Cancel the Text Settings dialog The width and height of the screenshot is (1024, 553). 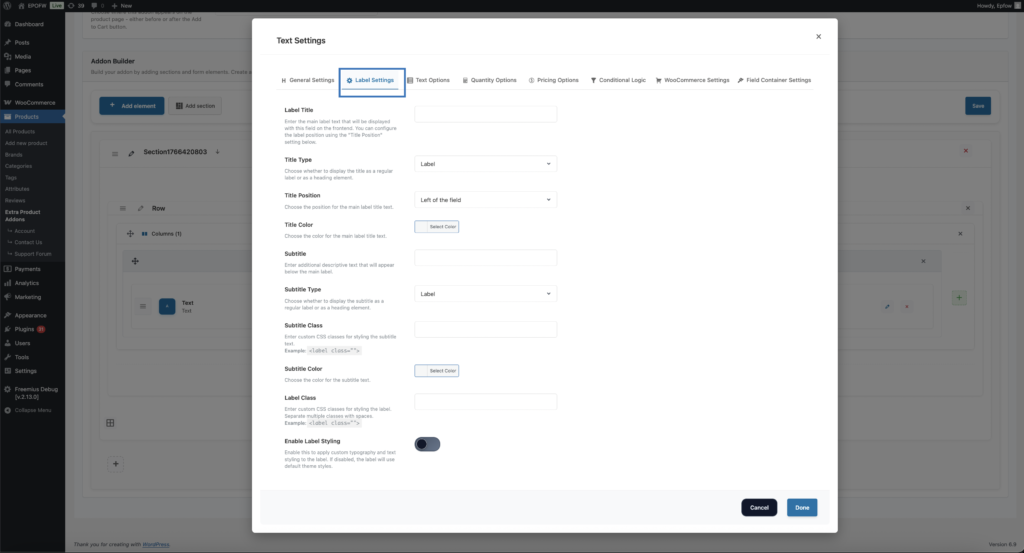(759, 507)
